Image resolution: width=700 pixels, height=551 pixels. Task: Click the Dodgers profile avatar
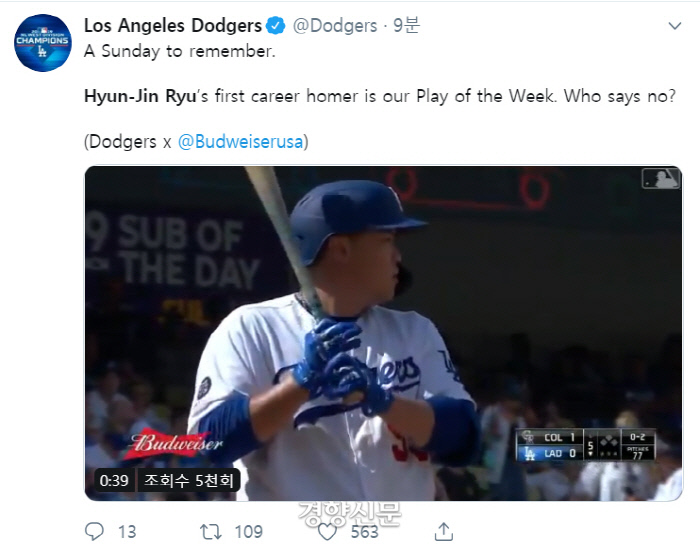click(43, 43)
